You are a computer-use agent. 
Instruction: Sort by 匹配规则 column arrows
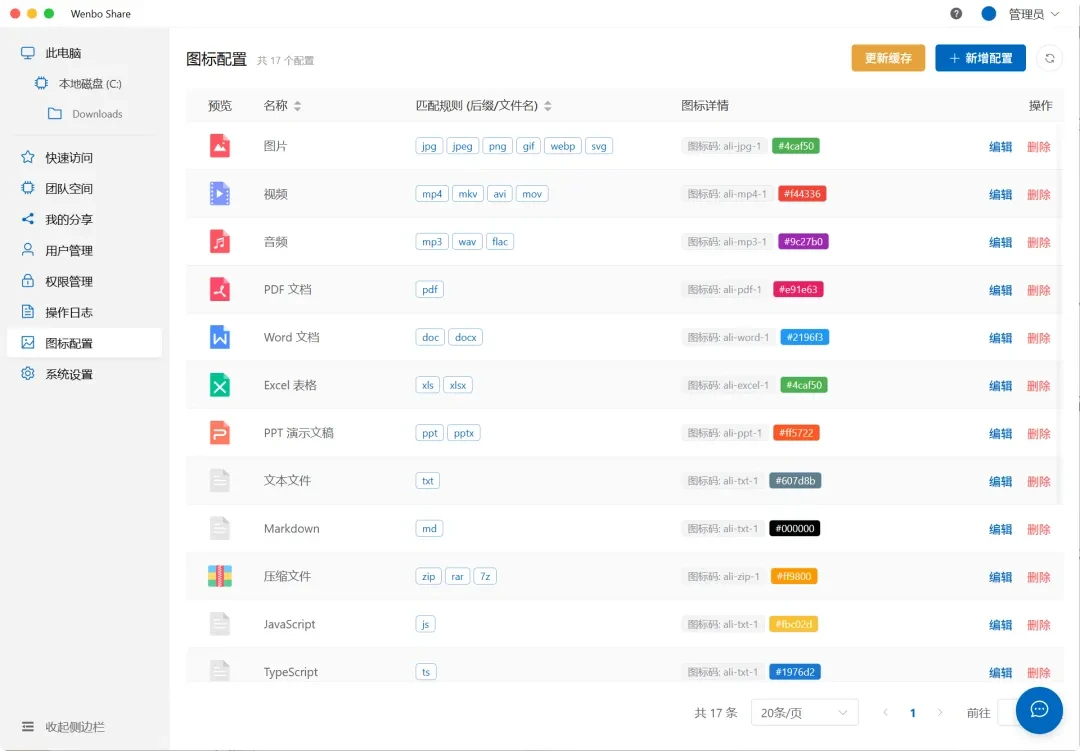548,106
